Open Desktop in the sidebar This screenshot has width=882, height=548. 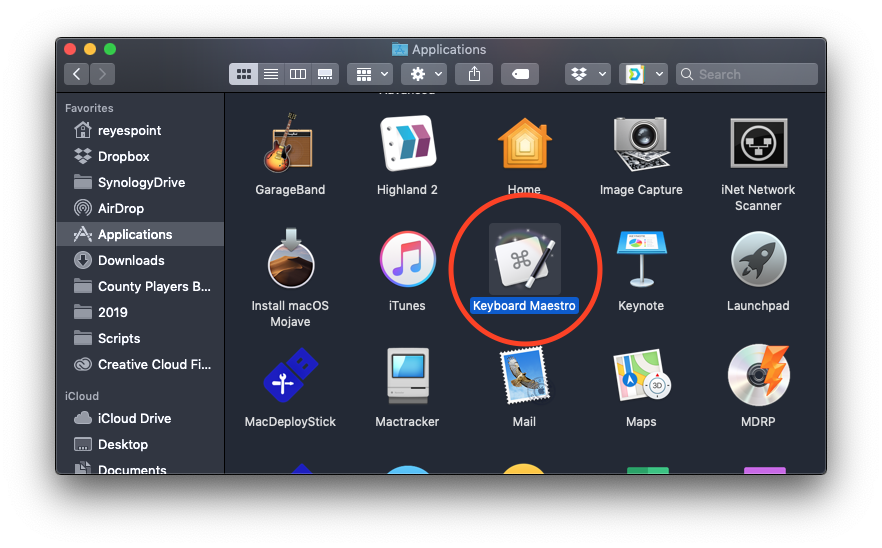140,444
